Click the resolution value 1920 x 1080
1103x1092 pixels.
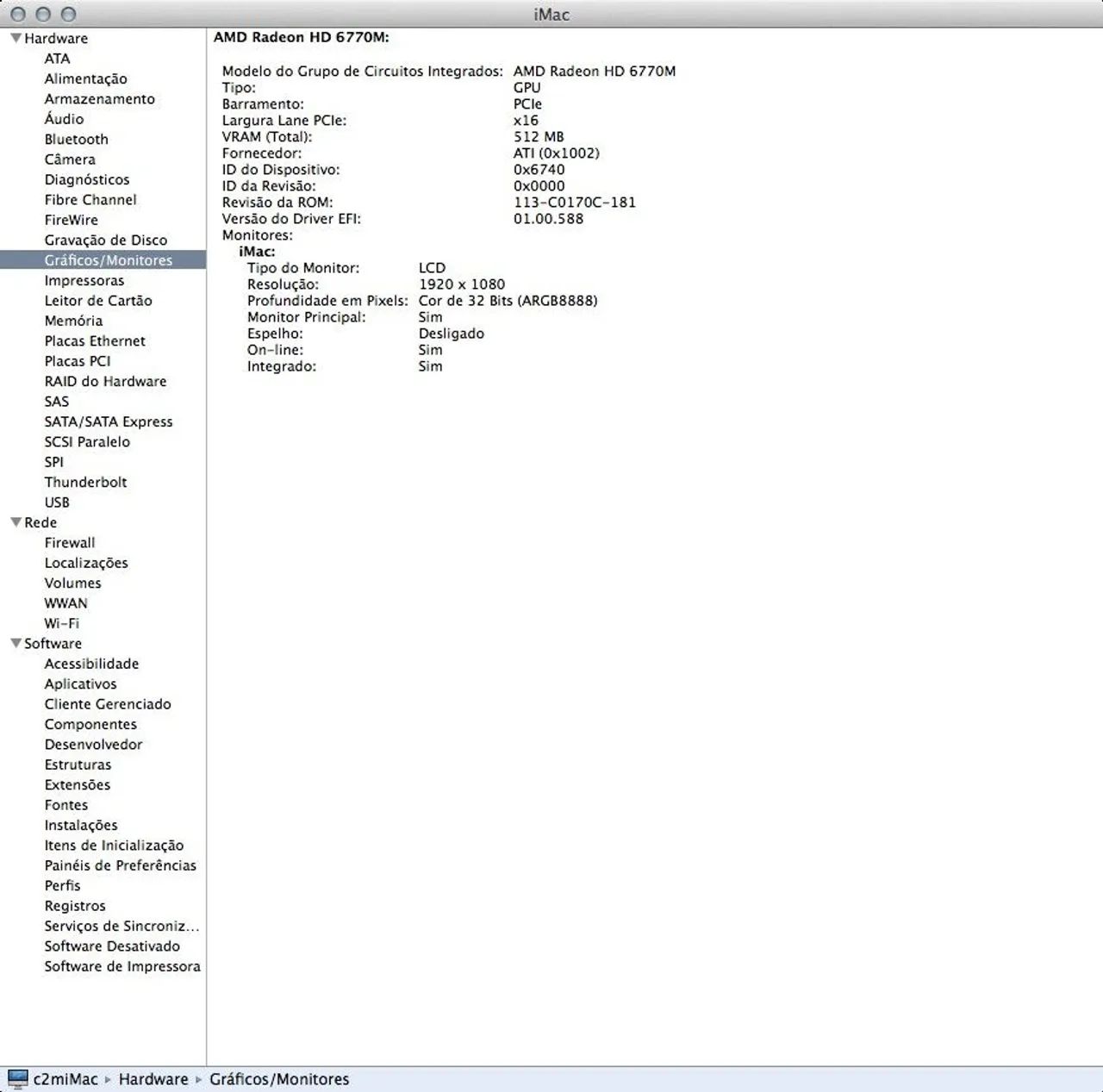click(462, 284)
